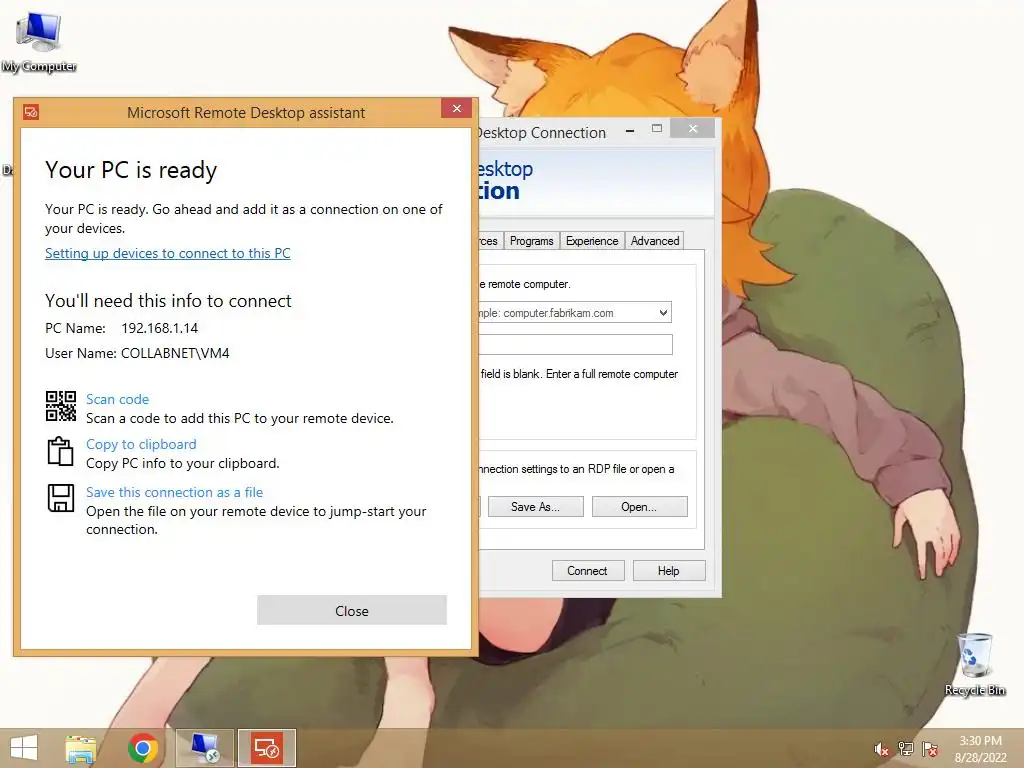1024x768 pixels.
Task: Select the User Name COLLABNET\VM4 text
Action: 175,353
